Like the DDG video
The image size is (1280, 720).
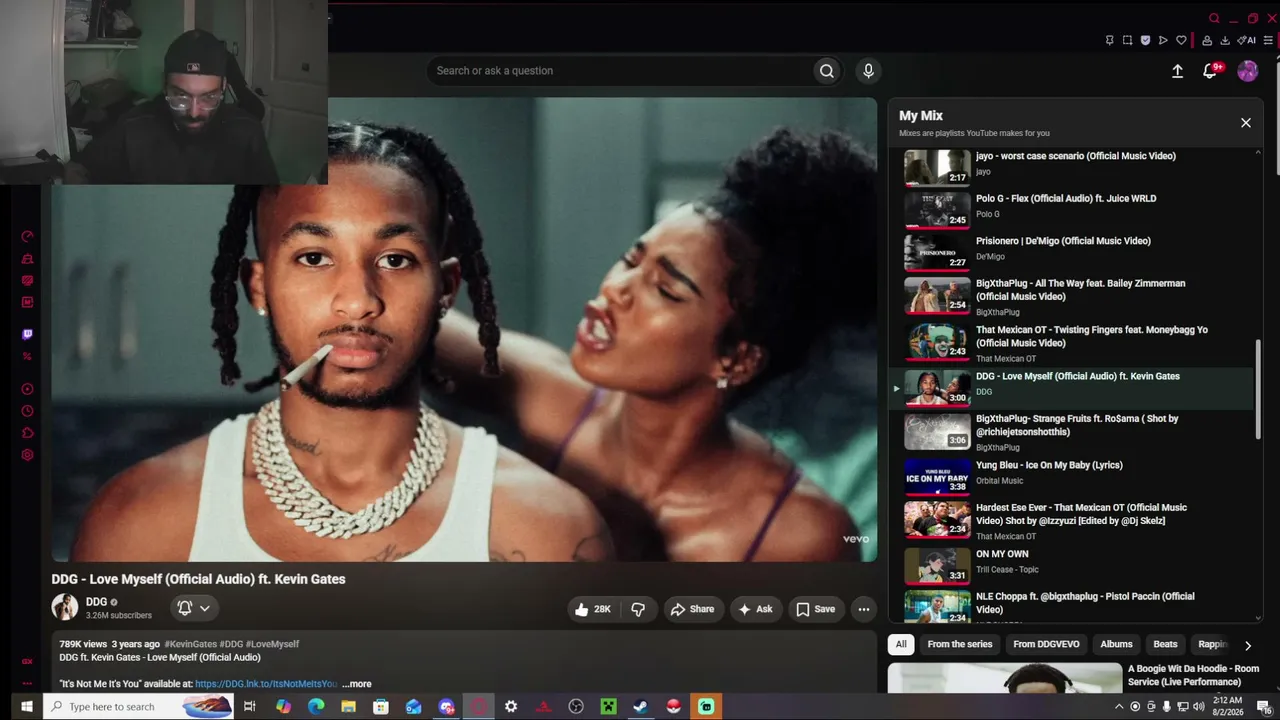coord(593,609)
